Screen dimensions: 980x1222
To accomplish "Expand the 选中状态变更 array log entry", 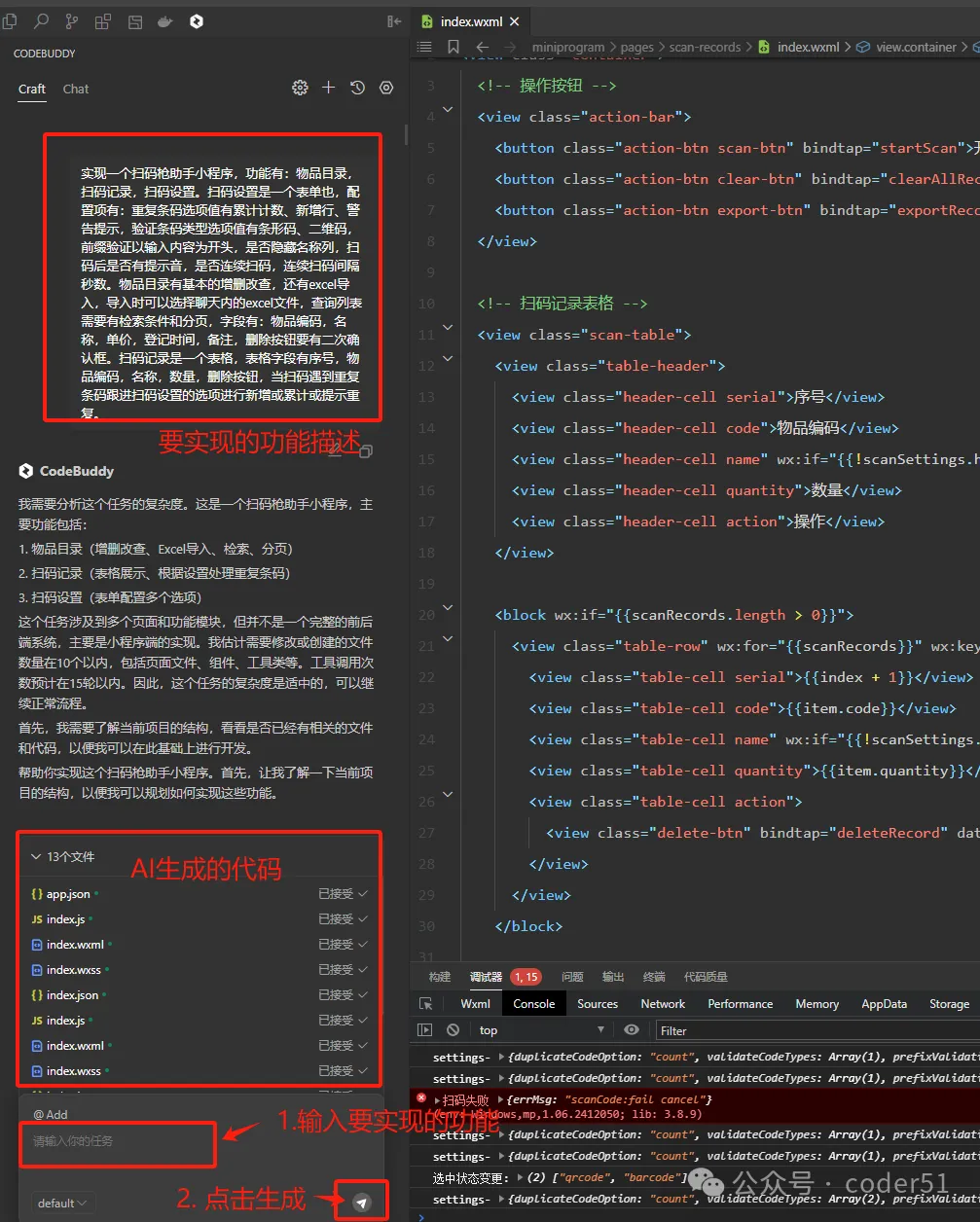I will pyautogui.click(x=520, y=1177).
